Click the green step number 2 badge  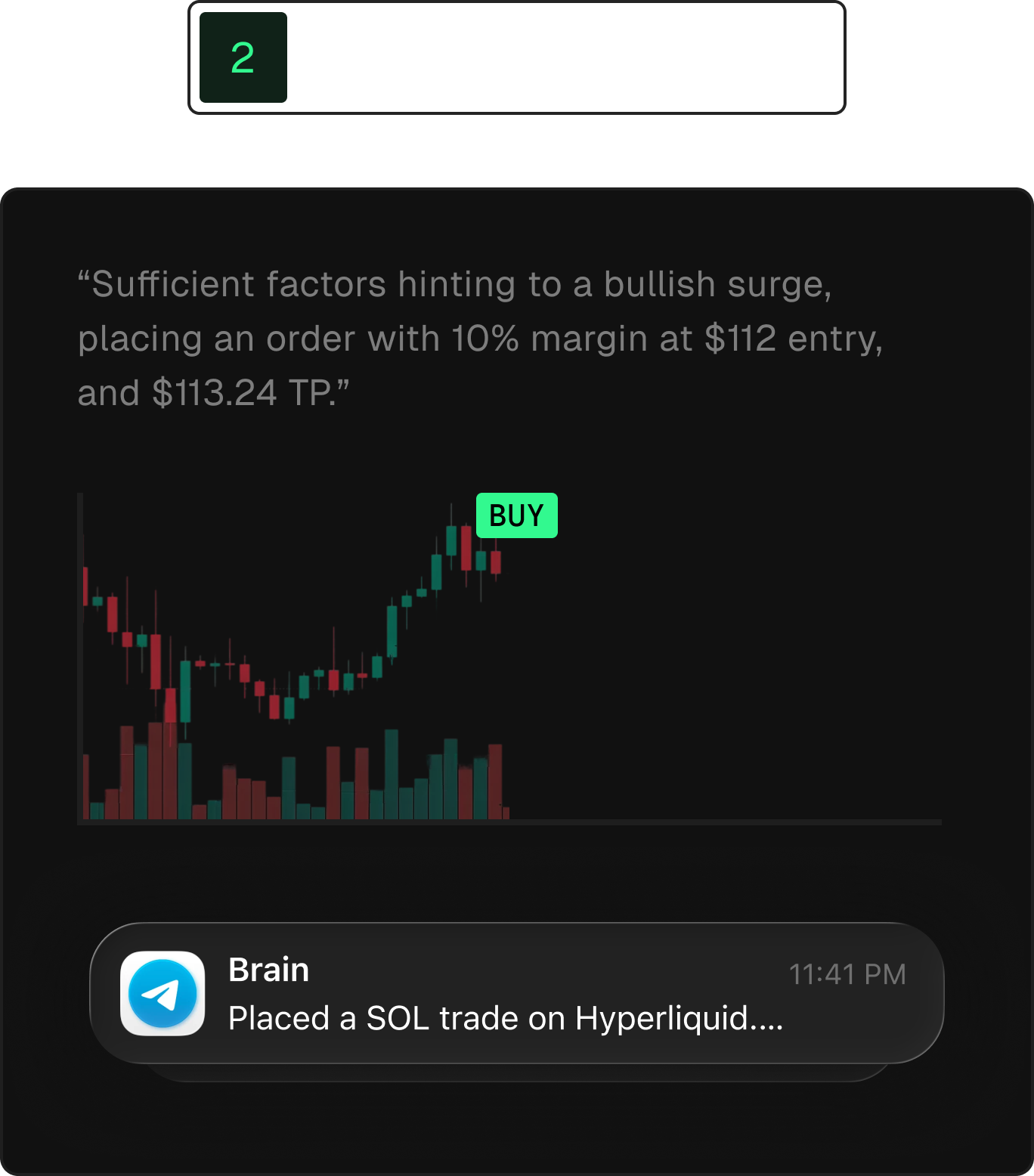coord(243,57)
